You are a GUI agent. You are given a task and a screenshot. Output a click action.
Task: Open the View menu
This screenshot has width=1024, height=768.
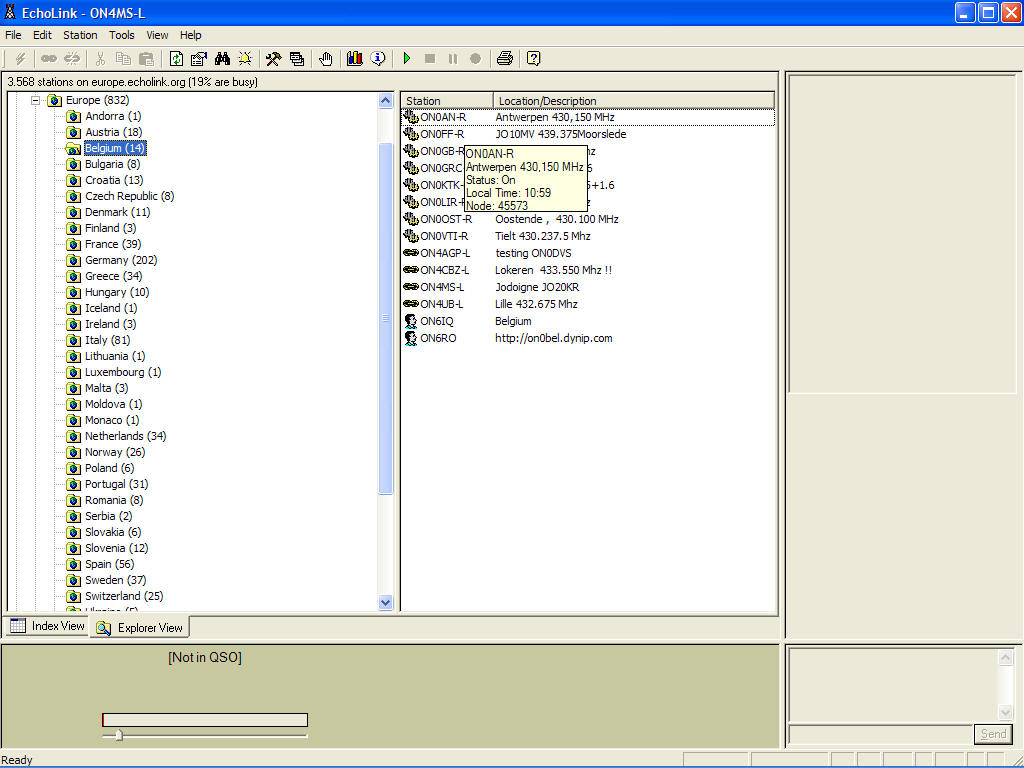click(157, 35)
